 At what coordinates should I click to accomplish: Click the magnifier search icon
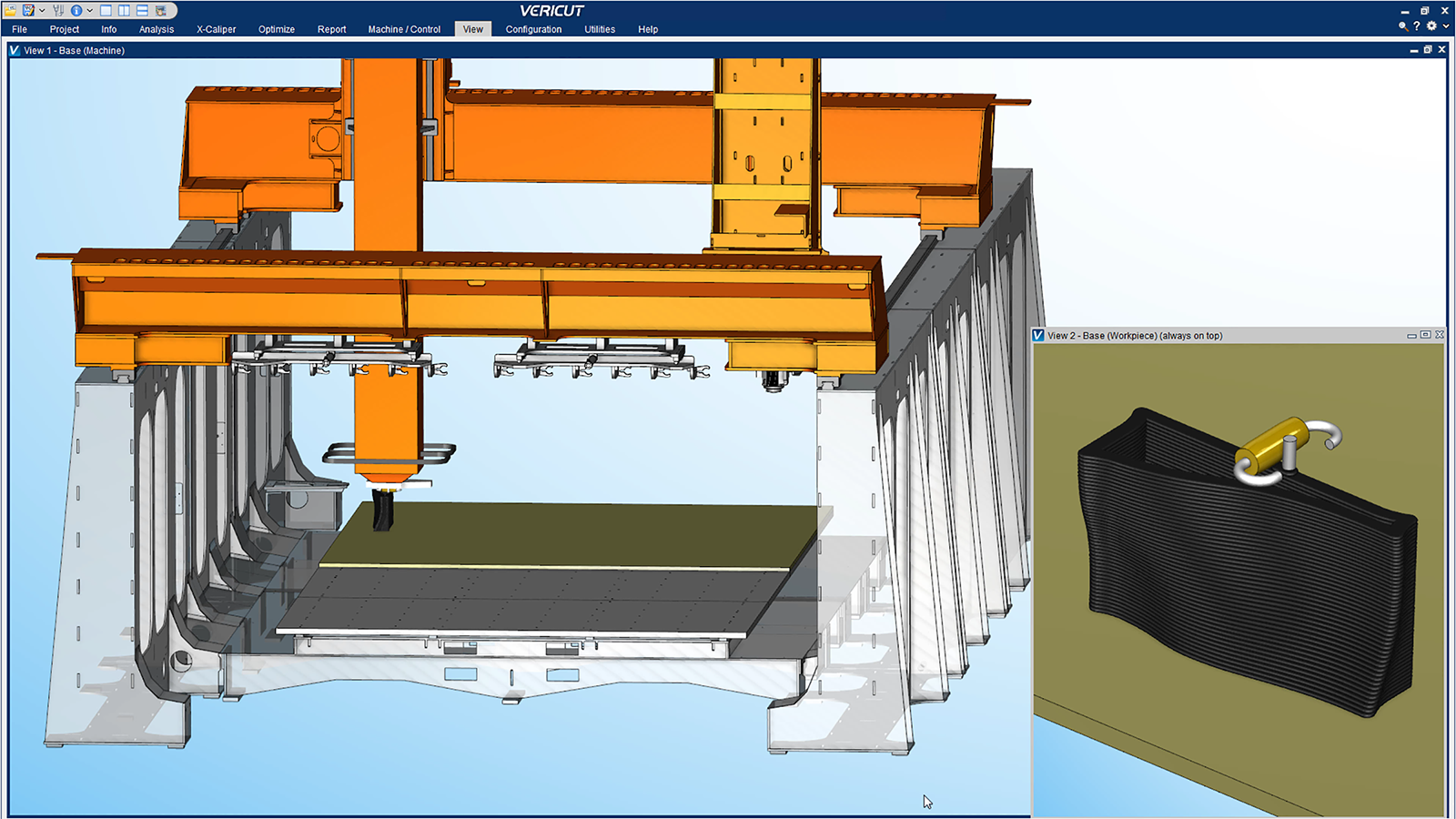point(1403,26)
